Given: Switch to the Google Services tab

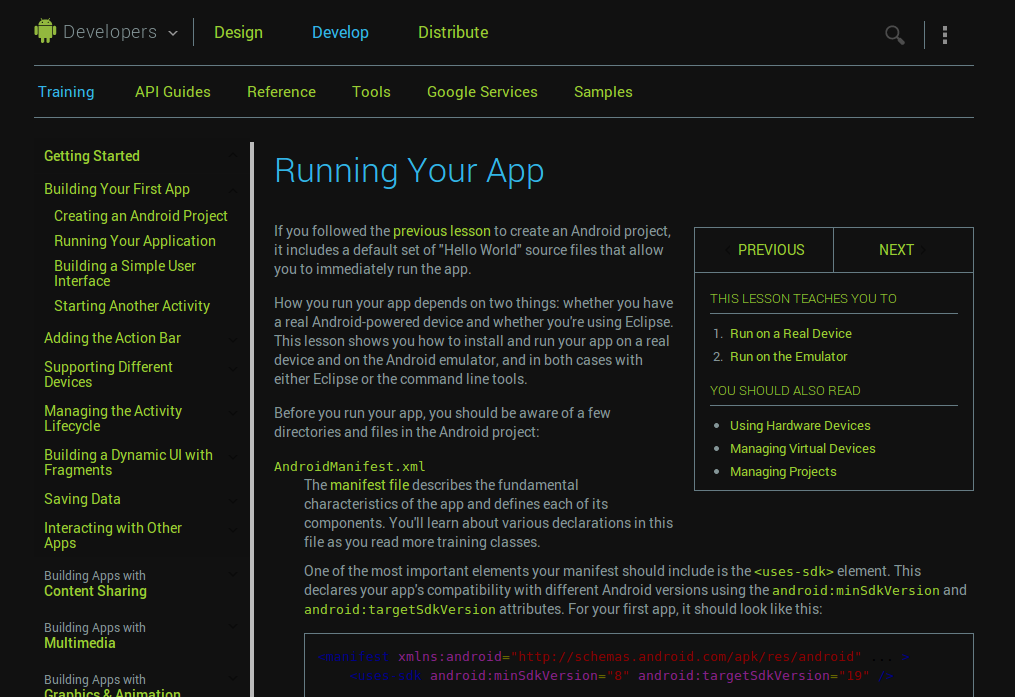Looking at the screenshot, I should click(482, 92).
